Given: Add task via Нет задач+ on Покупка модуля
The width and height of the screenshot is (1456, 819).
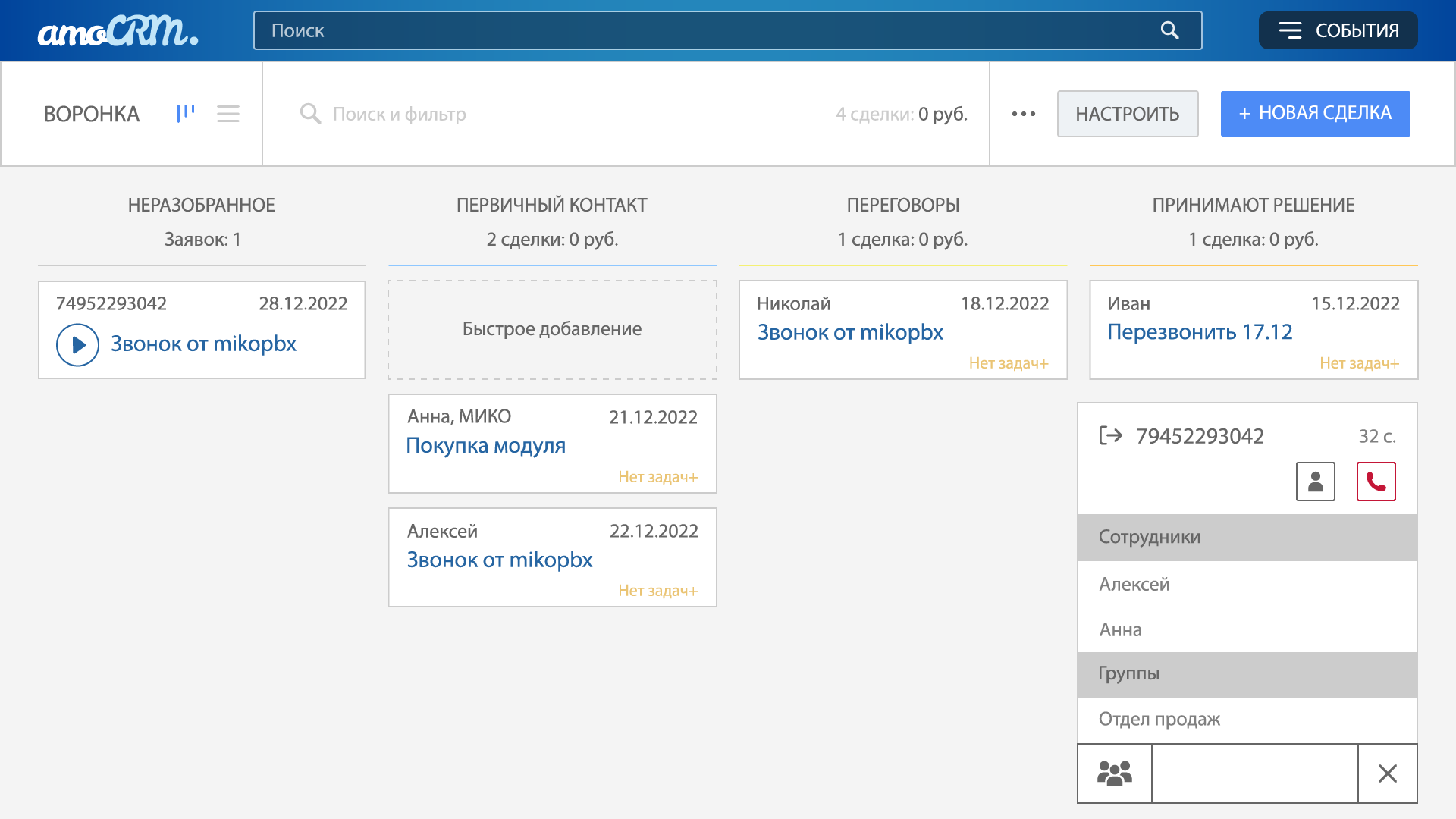Looking at the screenshot, I should (x=657, y=477).
